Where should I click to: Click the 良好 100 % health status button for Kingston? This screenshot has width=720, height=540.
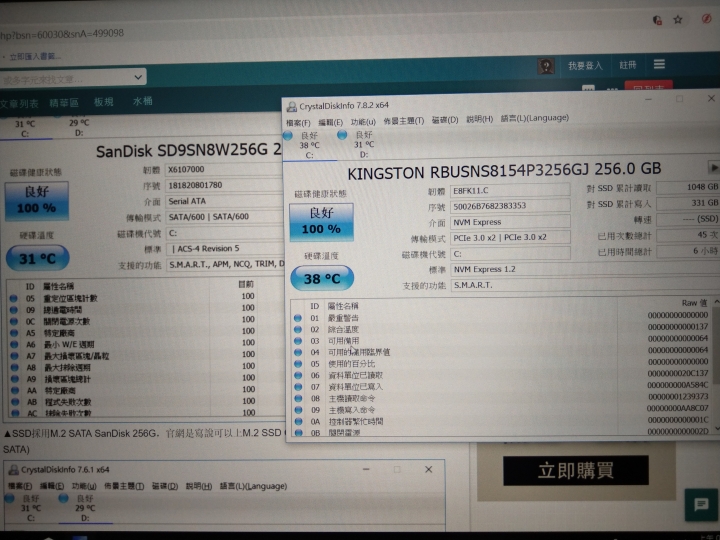(321, 222)
